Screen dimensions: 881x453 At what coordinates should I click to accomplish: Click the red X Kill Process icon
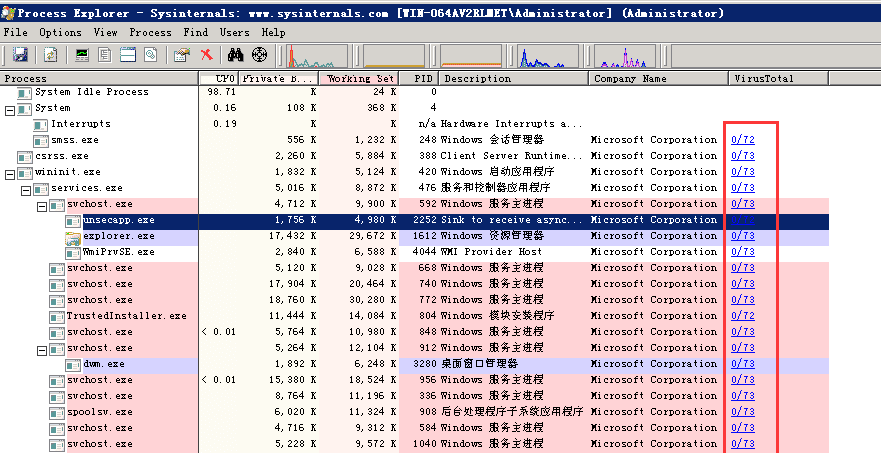pyautogui.click(x=206, y=54)
